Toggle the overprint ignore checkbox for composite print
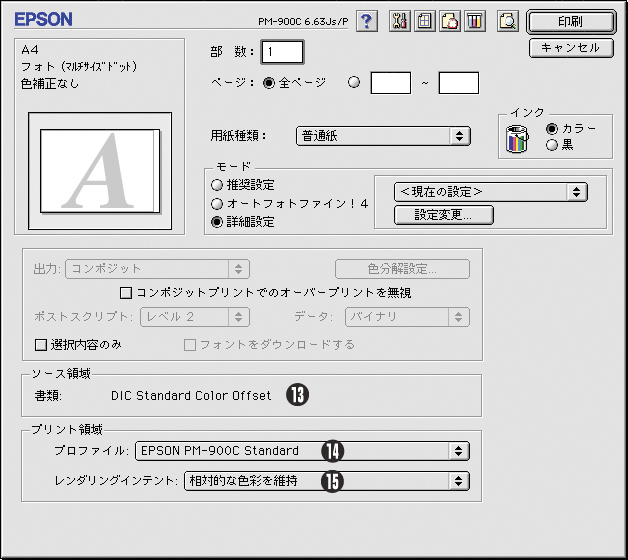 coord(126,293)
